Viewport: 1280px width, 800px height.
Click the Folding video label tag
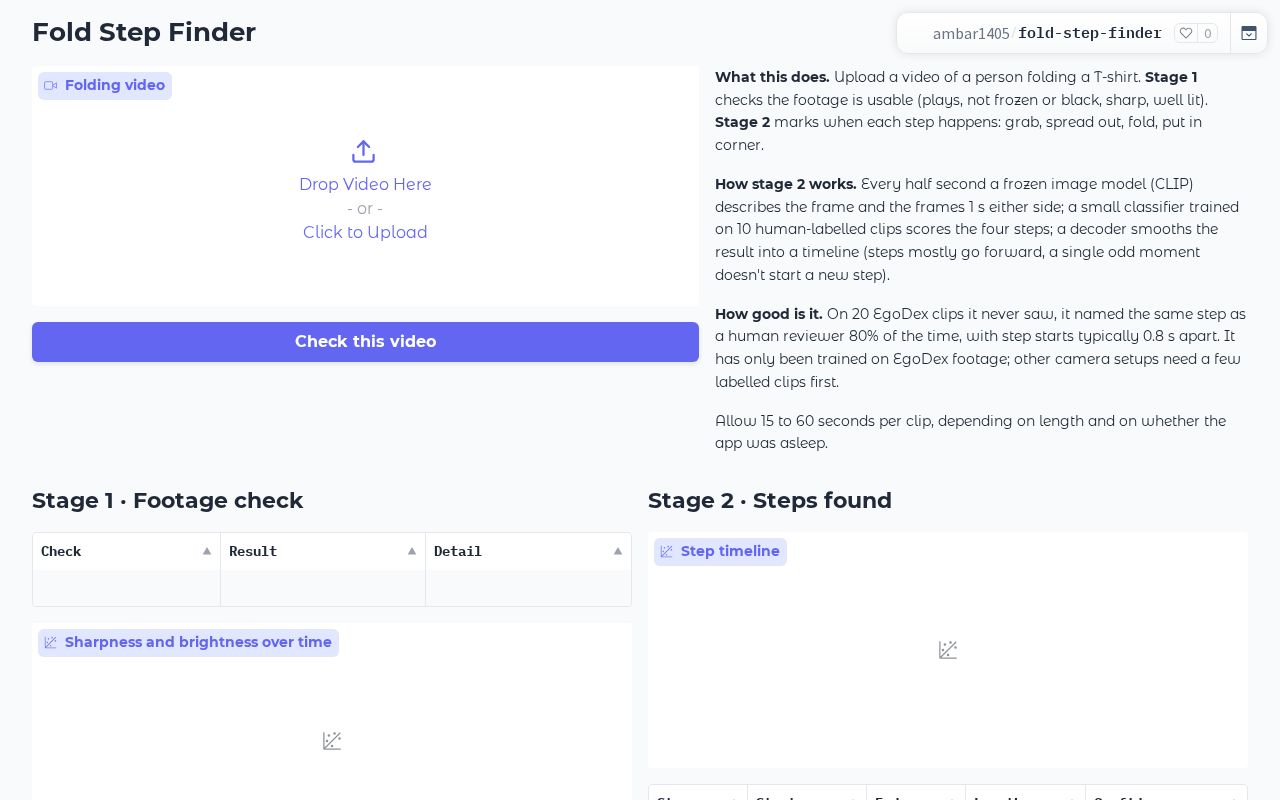point(105,86)
